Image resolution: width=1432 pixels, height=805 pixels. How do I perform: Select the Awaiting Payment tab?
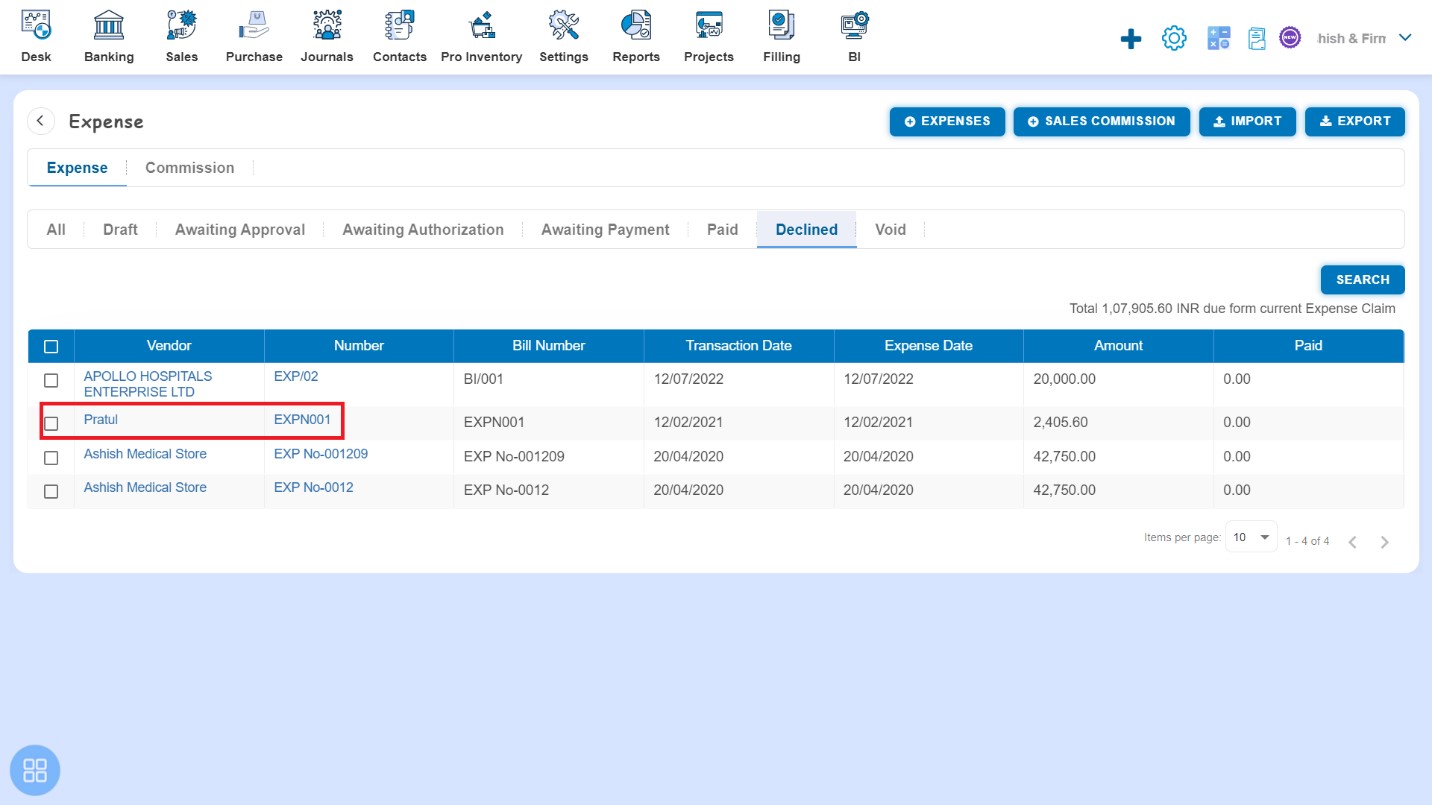[605, 230]
